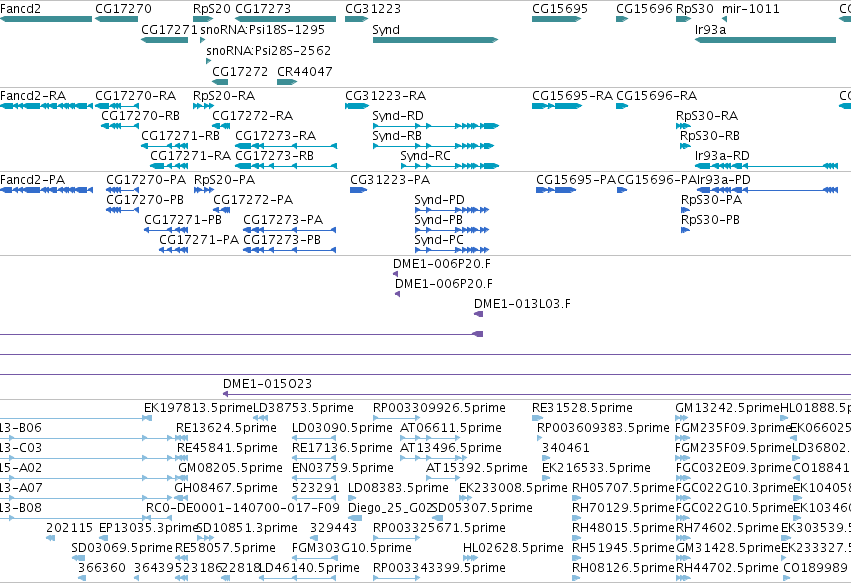Select the CG15695 gene label

click(x=560, y=9)
